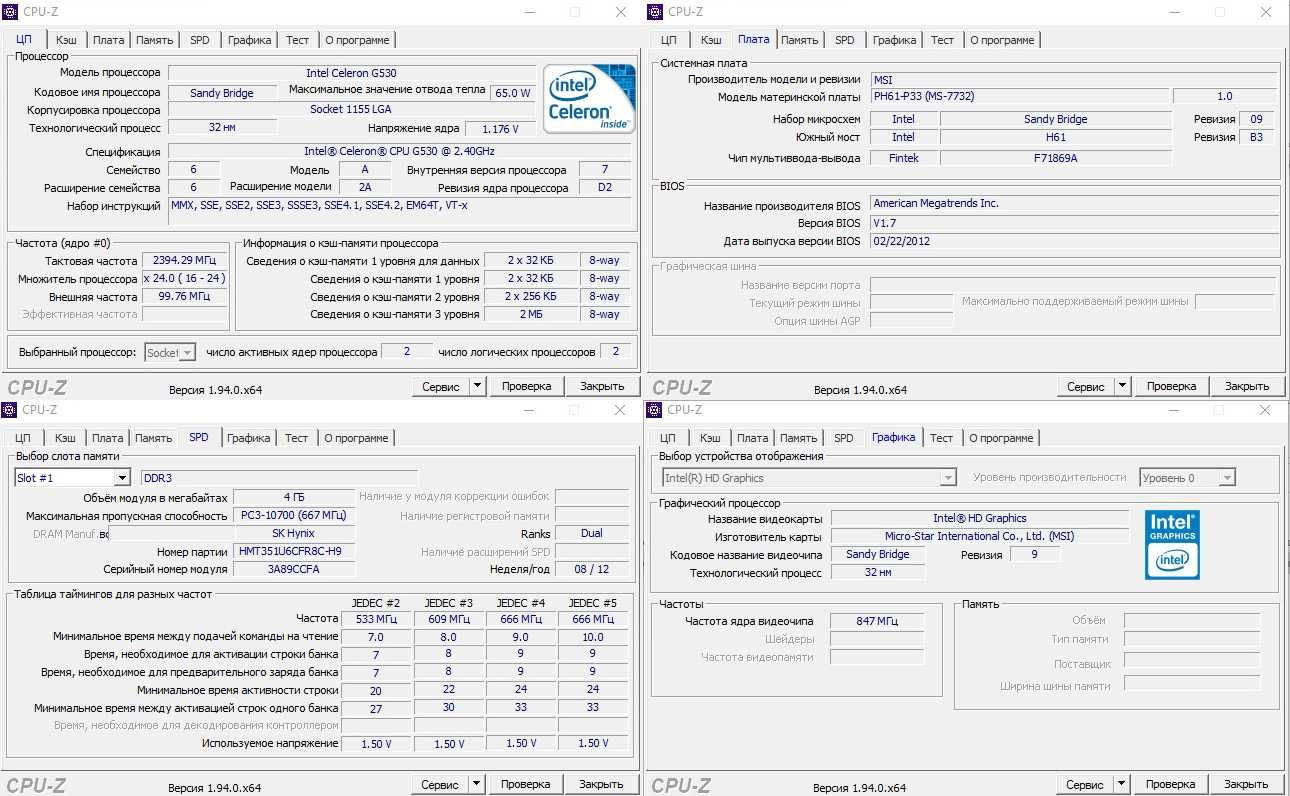Open the Кэш tab in the SPD window

click(65, 438)
